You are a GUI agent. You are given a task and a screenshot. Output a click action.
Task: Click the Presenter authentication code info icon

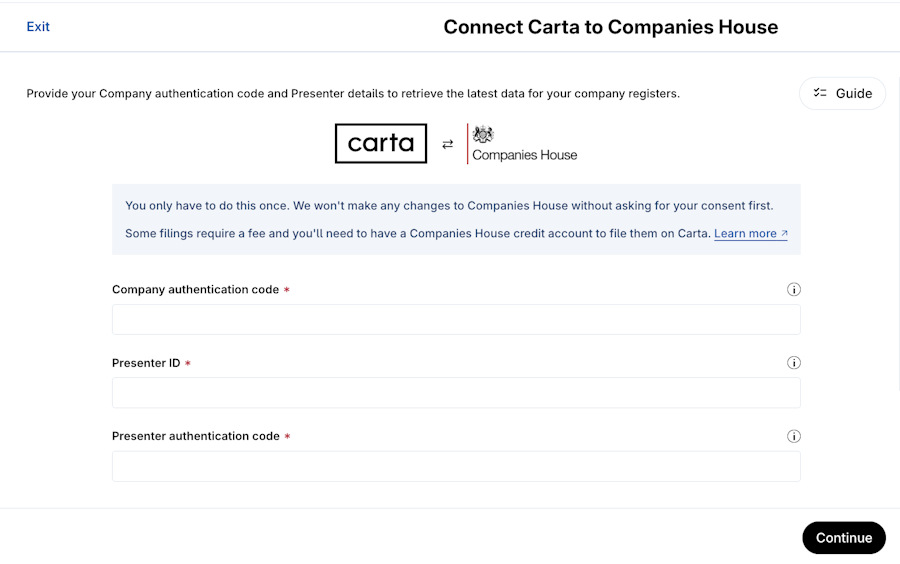(794, 436)
